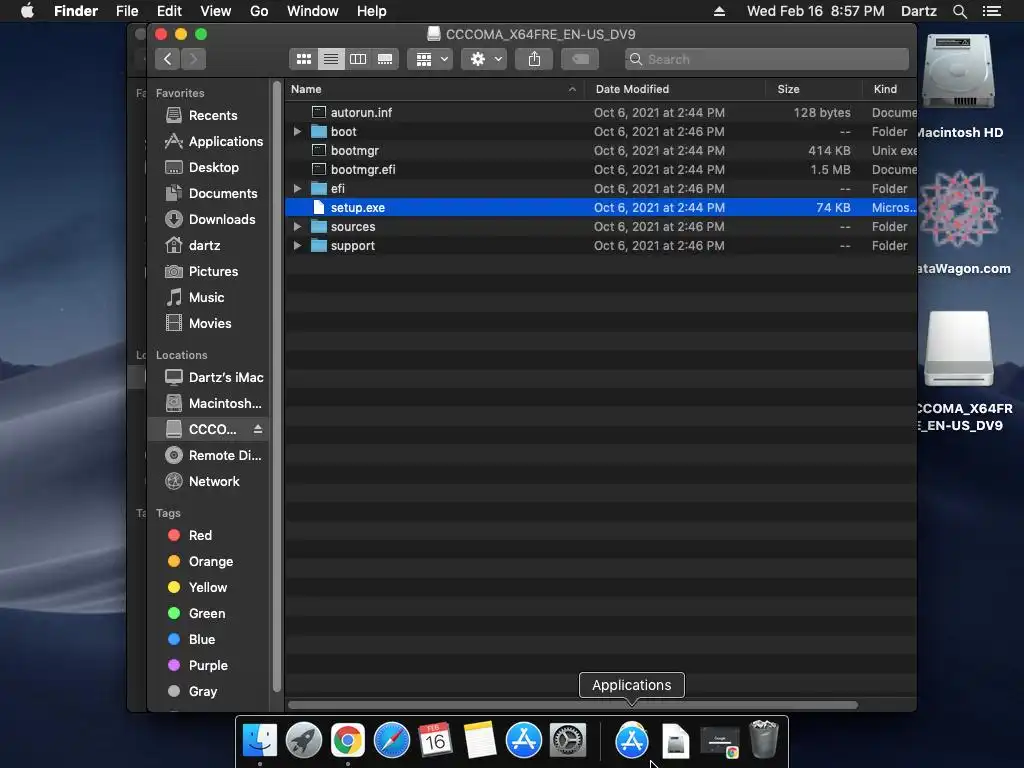Eject the CCCO... volume in sidebar

pyautogui.click(x=258, y=429)
